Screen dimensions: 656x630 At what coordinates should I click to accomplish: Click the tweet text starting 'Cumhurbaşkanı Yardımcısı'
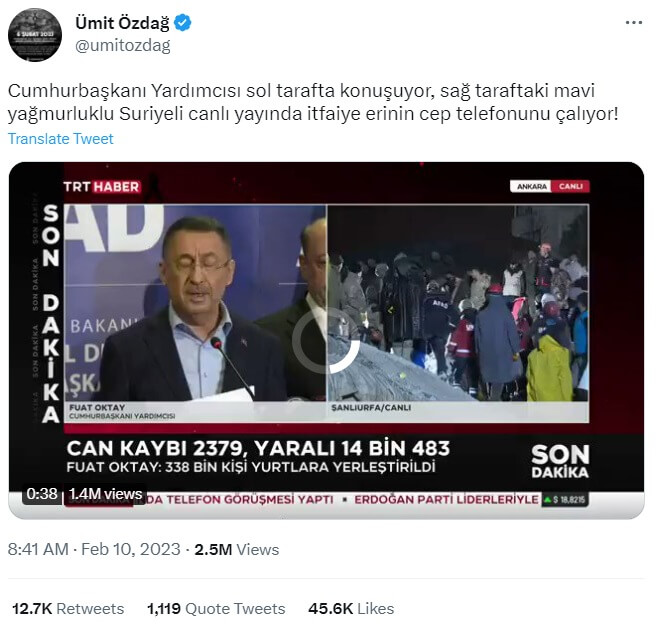pos(313,103)
